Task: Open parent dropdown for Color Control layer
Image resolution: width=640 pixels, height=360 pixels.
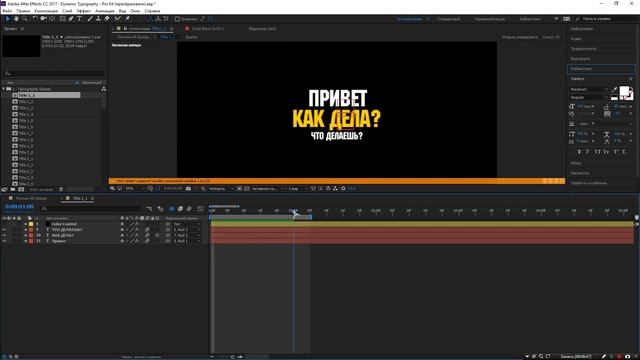Action: click(x=187, y=224)
